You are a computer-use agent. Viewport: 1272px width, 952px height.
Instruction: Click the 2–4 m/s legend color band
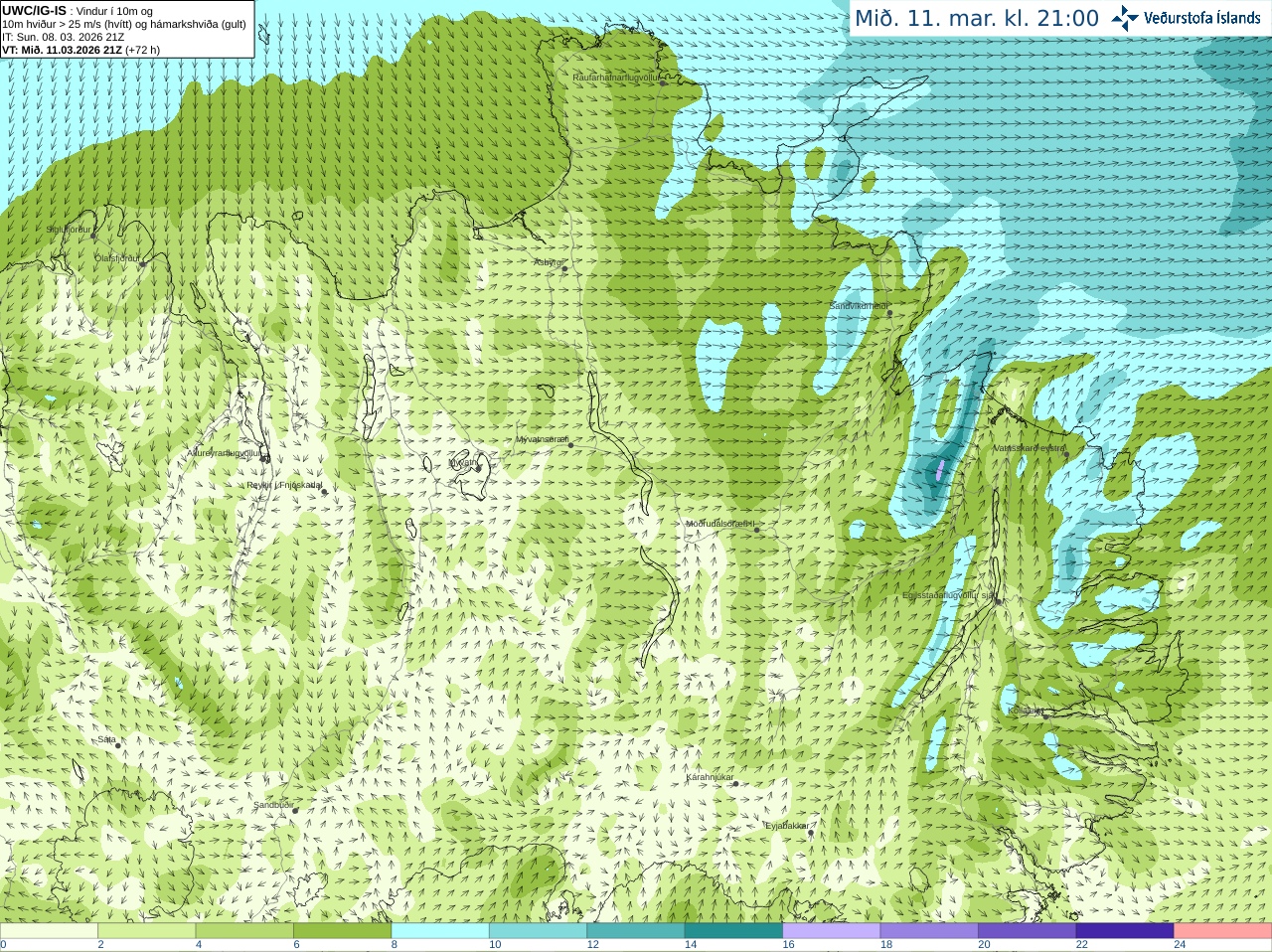tap(146, 931)
